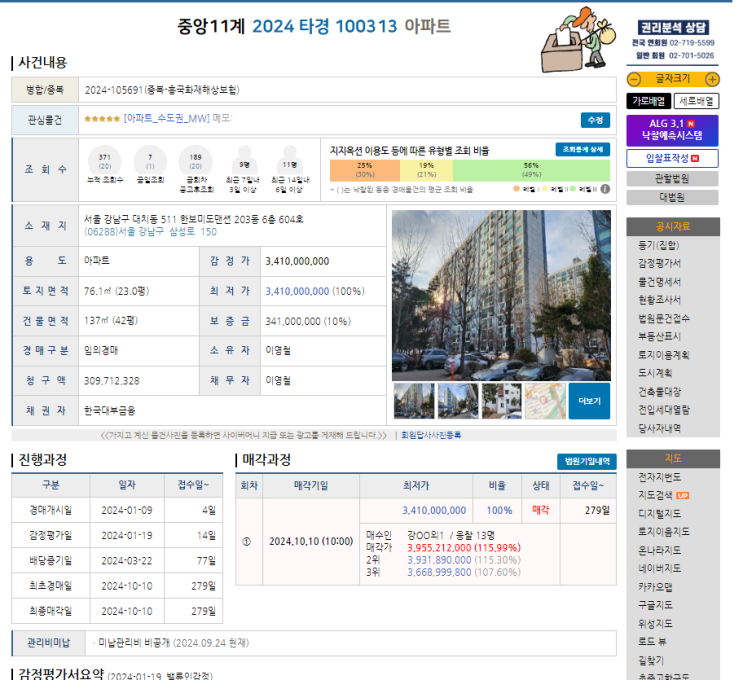The height and width of the screenshot is (680, 743).
Task: Open 당사자내역 item
Action: 659,428
